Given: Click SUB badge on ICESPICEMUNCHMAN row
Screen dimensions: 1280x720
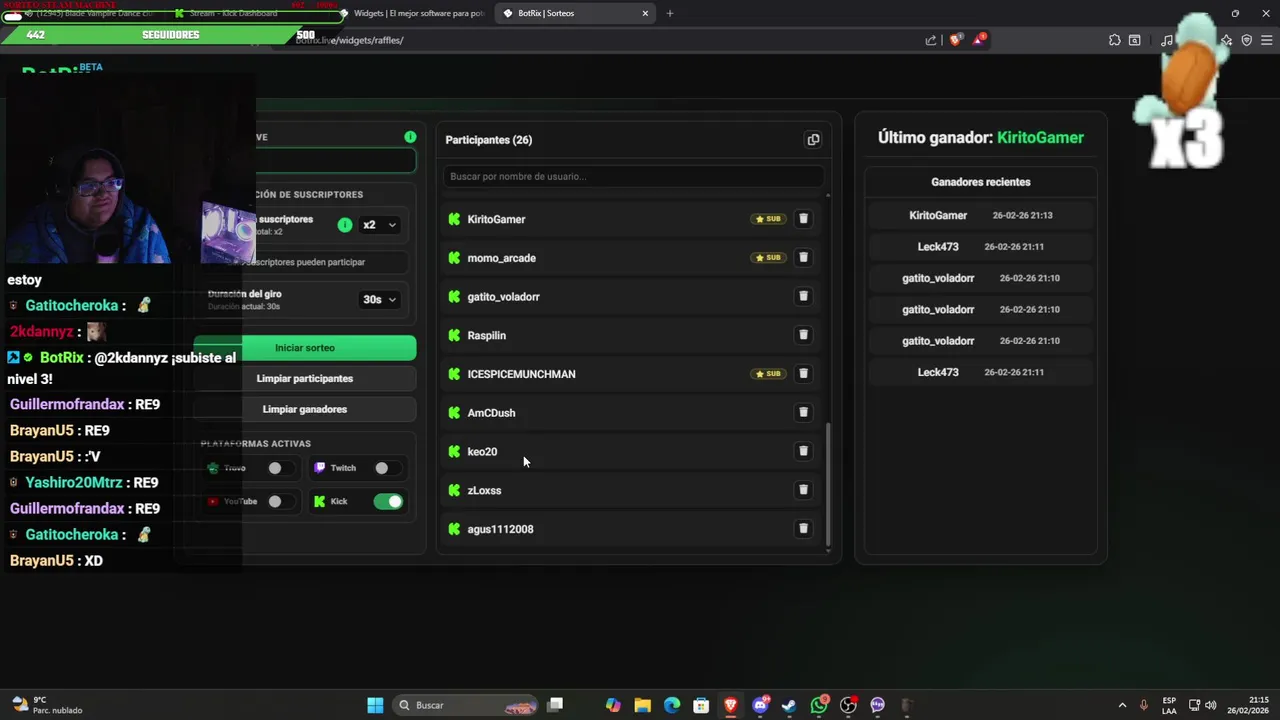Looking at the screenshot, I should (768, 374).
